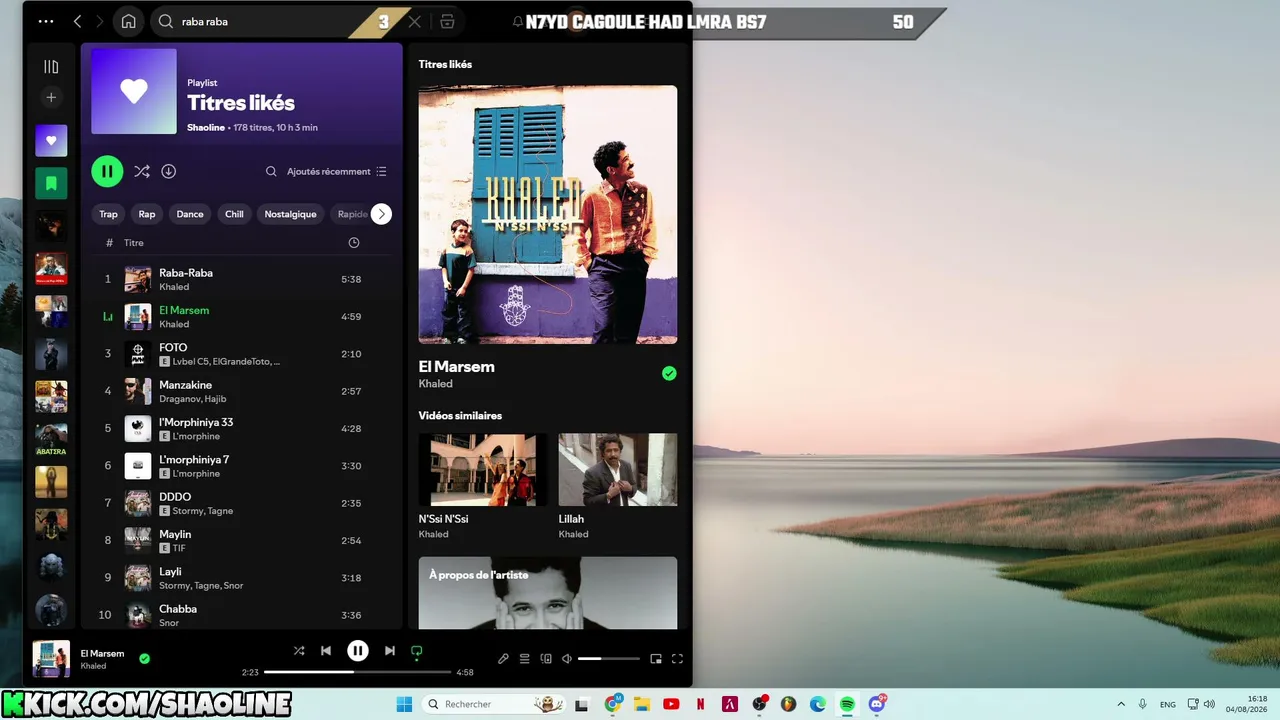Open Discord from the taskbar
The width and height of the screenshot is (1280, 720).
[x=877, y=704]
